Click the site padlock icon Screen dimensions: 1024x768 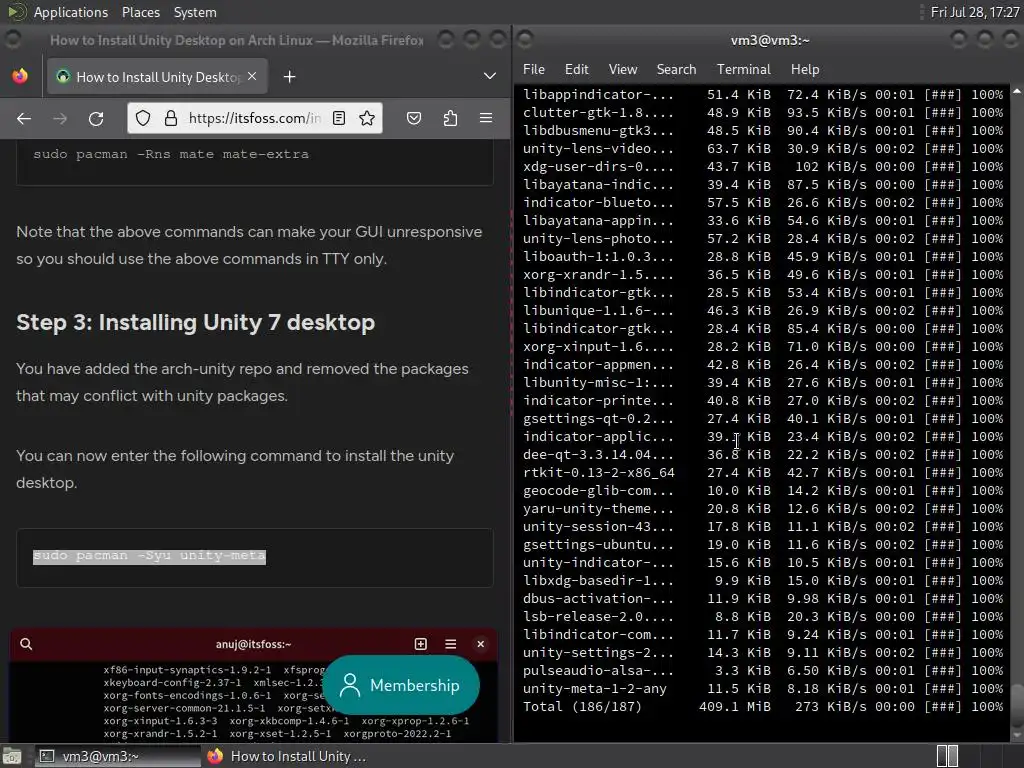coord(170,118)
